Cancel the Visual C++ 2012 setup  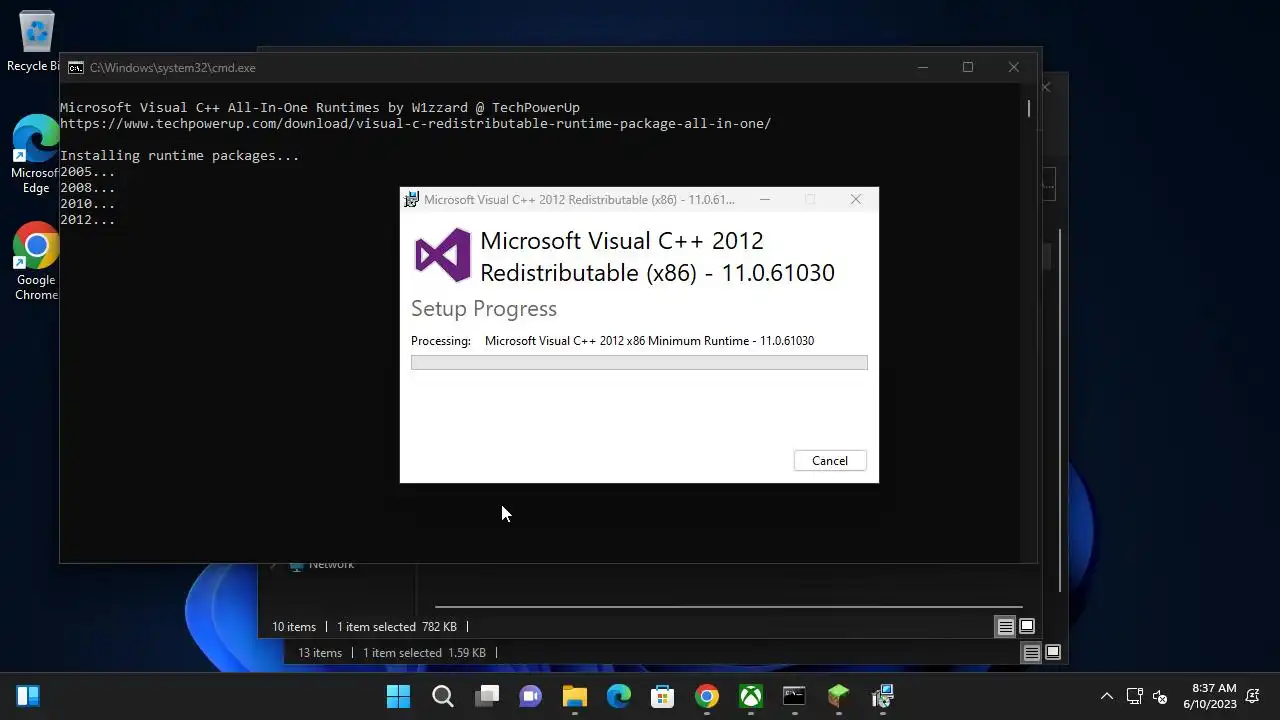829,461
